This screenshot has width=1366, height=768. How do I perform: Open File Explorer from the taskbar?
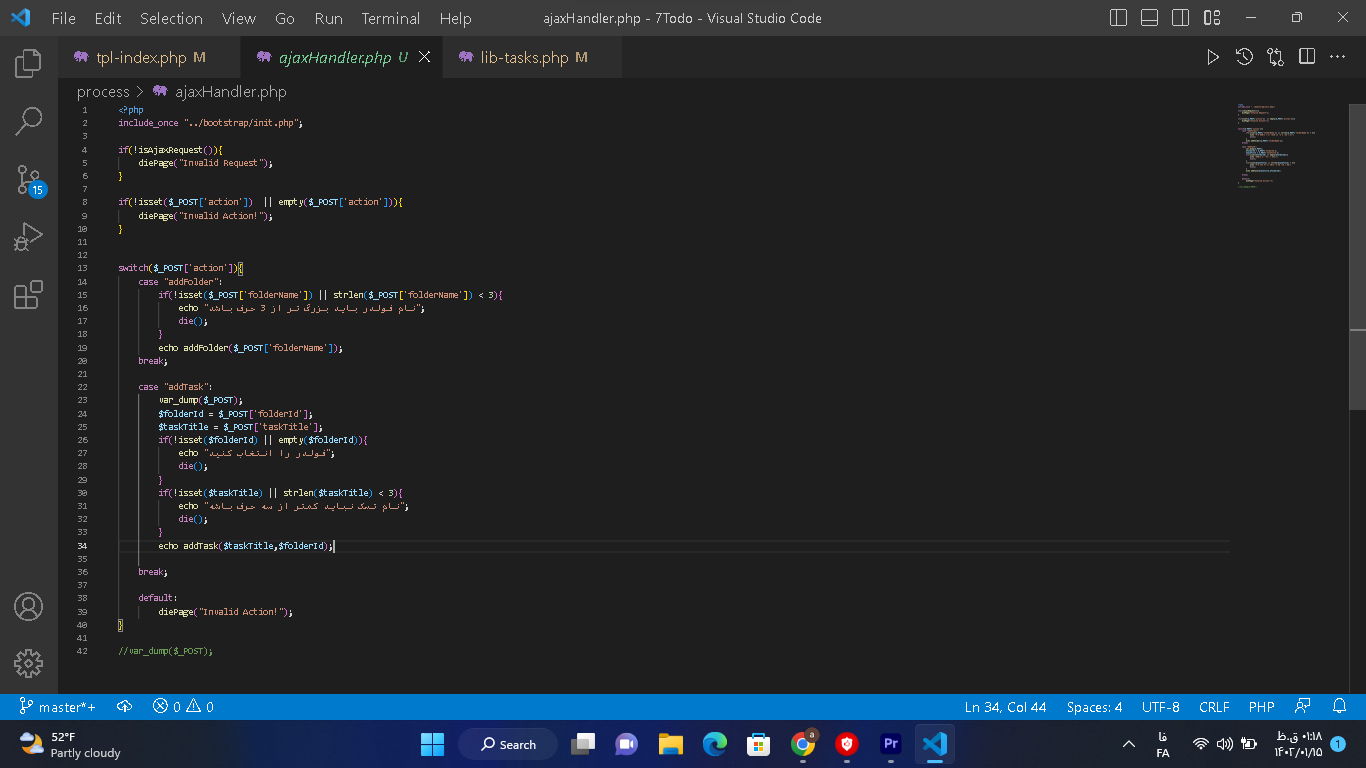[670, 744]
